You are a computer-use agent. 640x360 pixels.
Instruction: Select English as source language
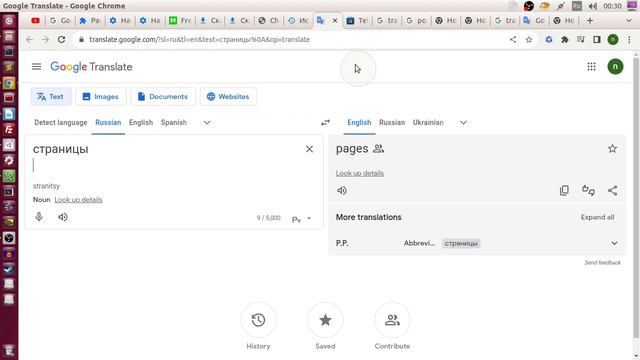[141, 122]
